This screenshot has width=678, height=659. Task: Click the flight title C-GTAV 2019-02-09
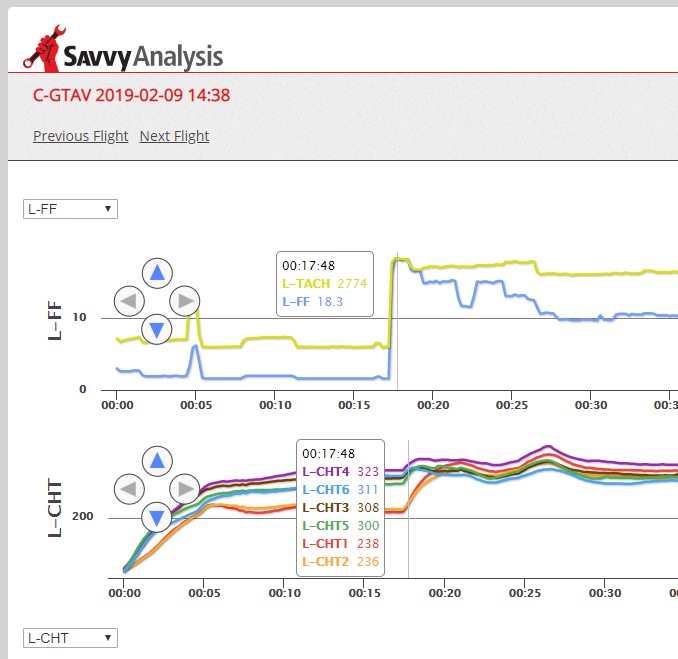click(131, 96)
